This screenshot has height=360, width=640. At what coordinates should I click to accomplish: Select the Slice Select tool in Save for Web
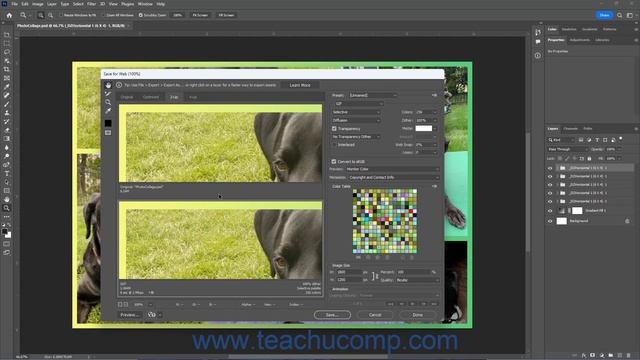108,94
